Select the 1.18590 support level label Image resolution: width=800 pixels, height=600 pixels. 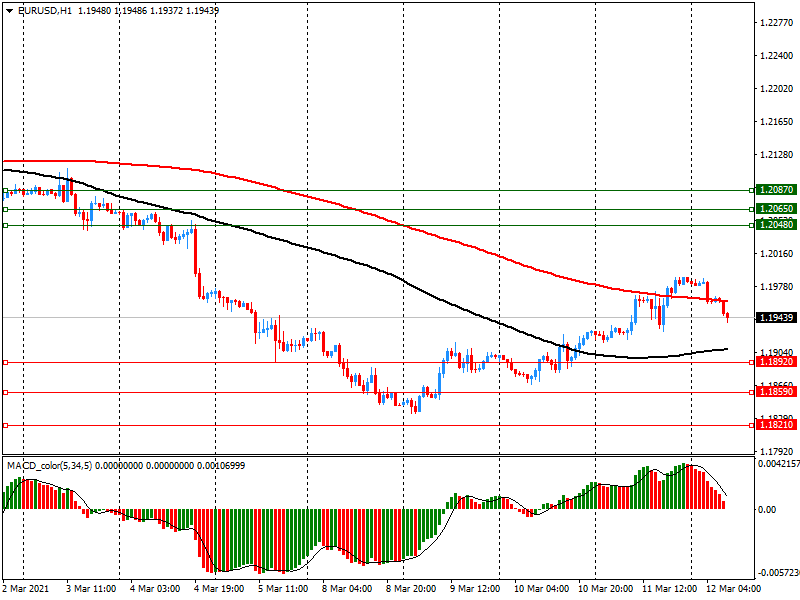(x=776, y=392)
